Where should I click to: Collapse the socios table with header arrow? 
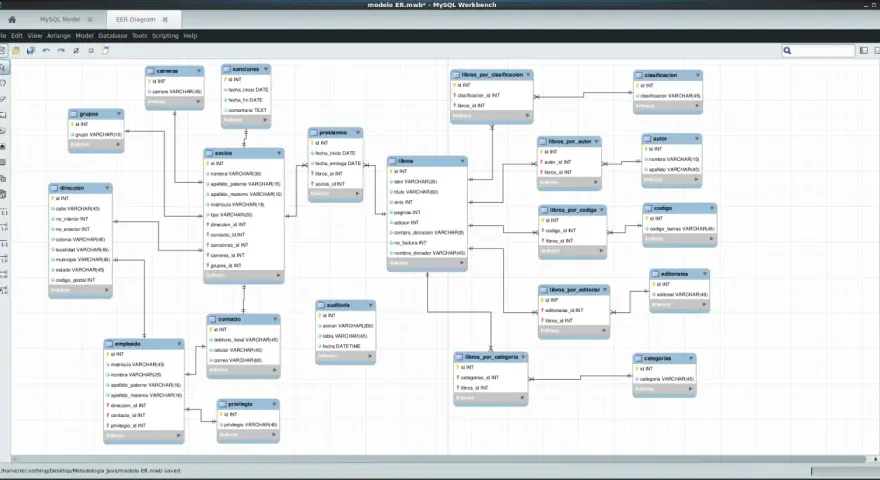279,153
